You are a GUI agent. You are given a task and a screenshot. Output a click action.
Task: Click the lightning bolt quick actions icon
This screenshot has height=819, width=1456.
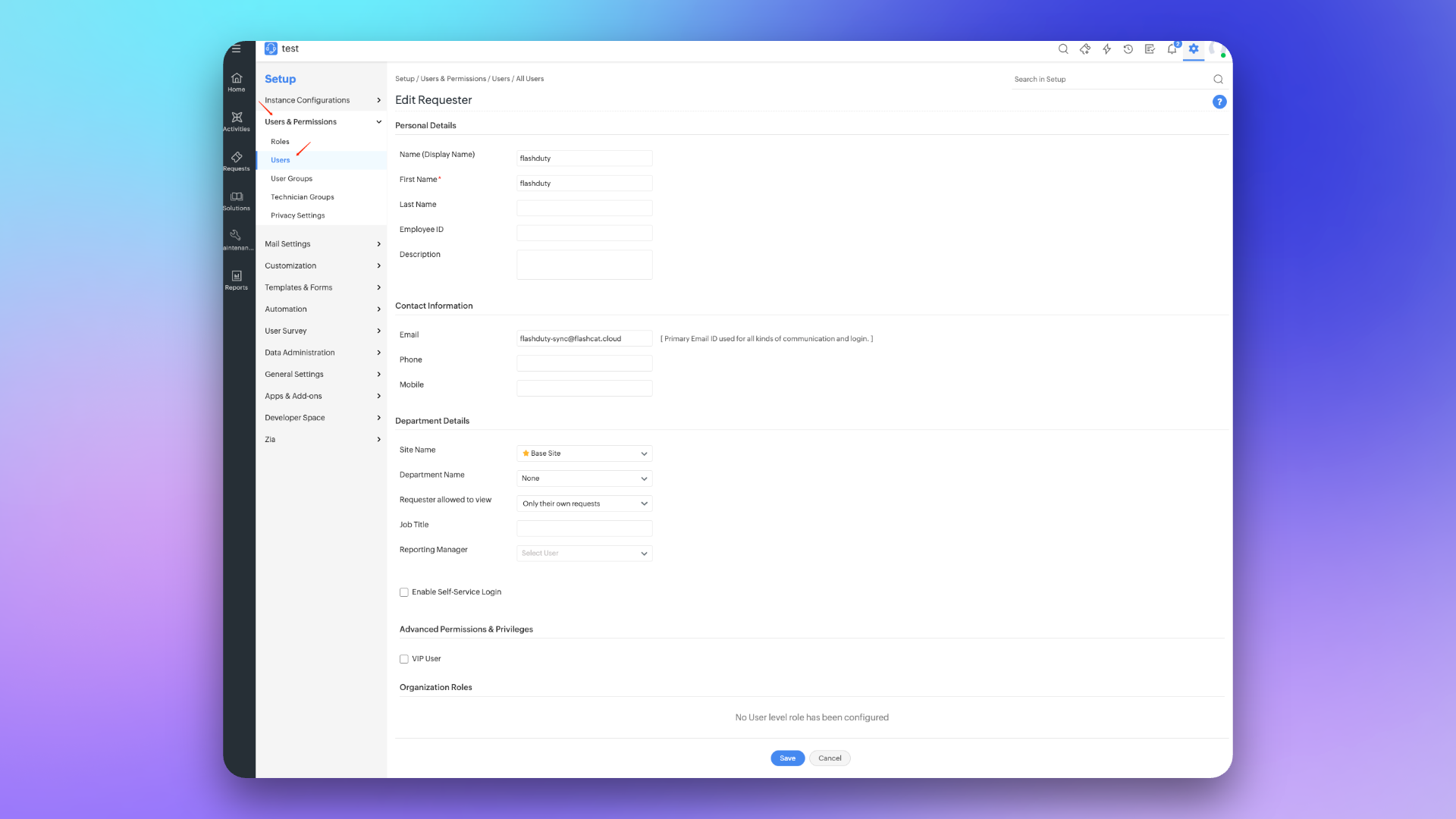coord(1106,49)
